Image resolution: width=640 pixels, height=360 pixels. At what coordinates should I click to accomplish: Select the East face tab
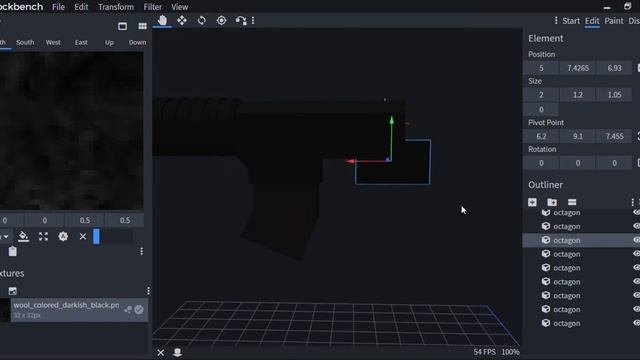pyautogui.click(x=81, y=42)
